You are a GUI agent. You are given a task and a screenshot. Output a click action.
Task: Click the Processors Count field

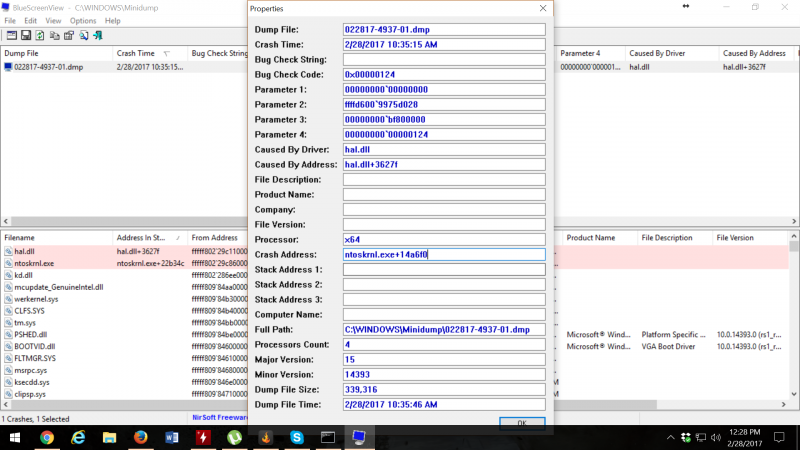pos(444,344)
